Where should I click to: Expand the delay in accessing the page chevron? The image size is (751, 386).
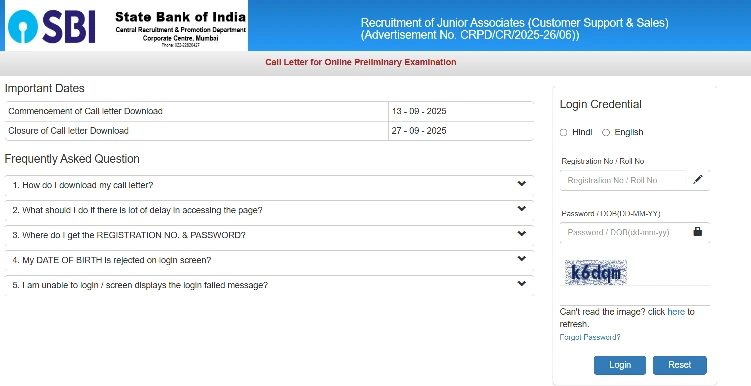(522, 209)
